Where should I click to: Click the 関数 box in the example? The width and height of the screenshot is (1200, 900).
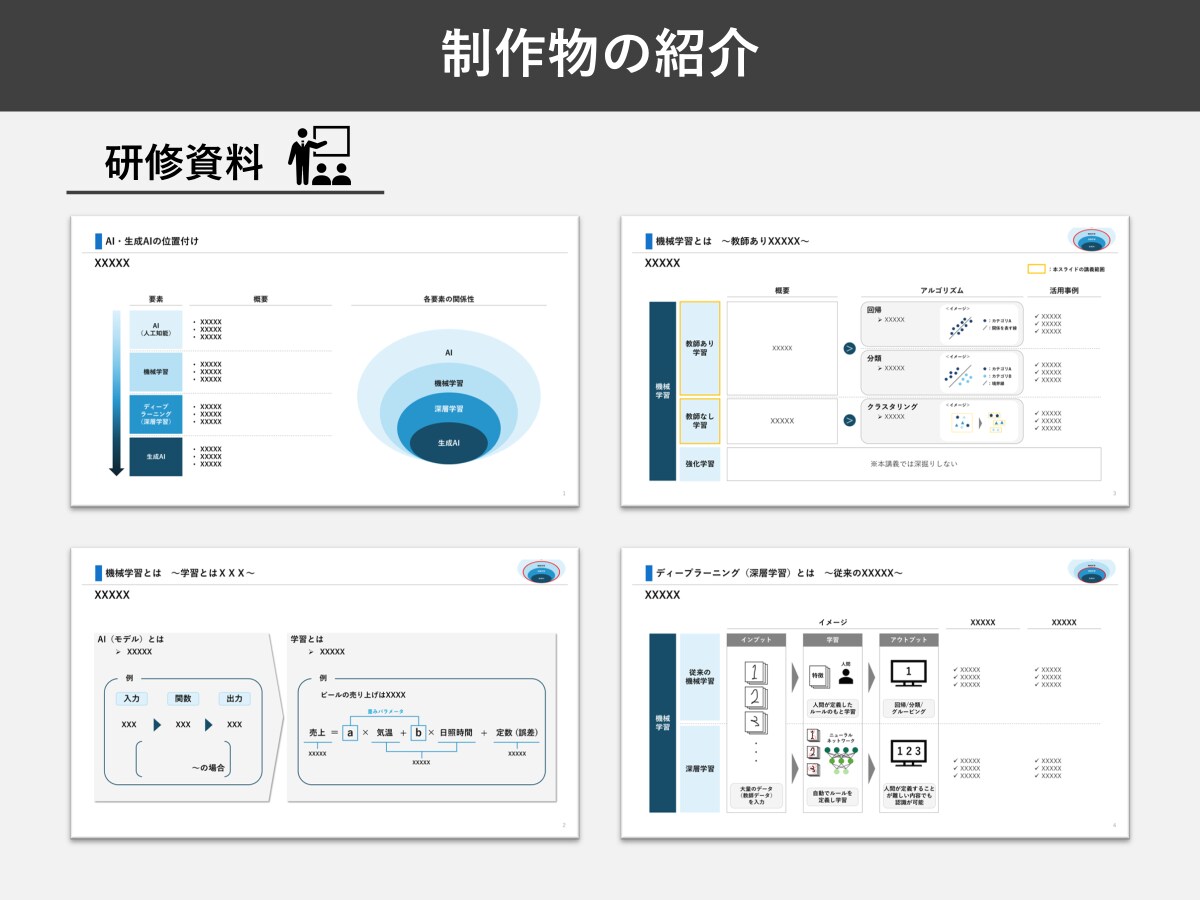pyautogui.click(x=183, y=699)
